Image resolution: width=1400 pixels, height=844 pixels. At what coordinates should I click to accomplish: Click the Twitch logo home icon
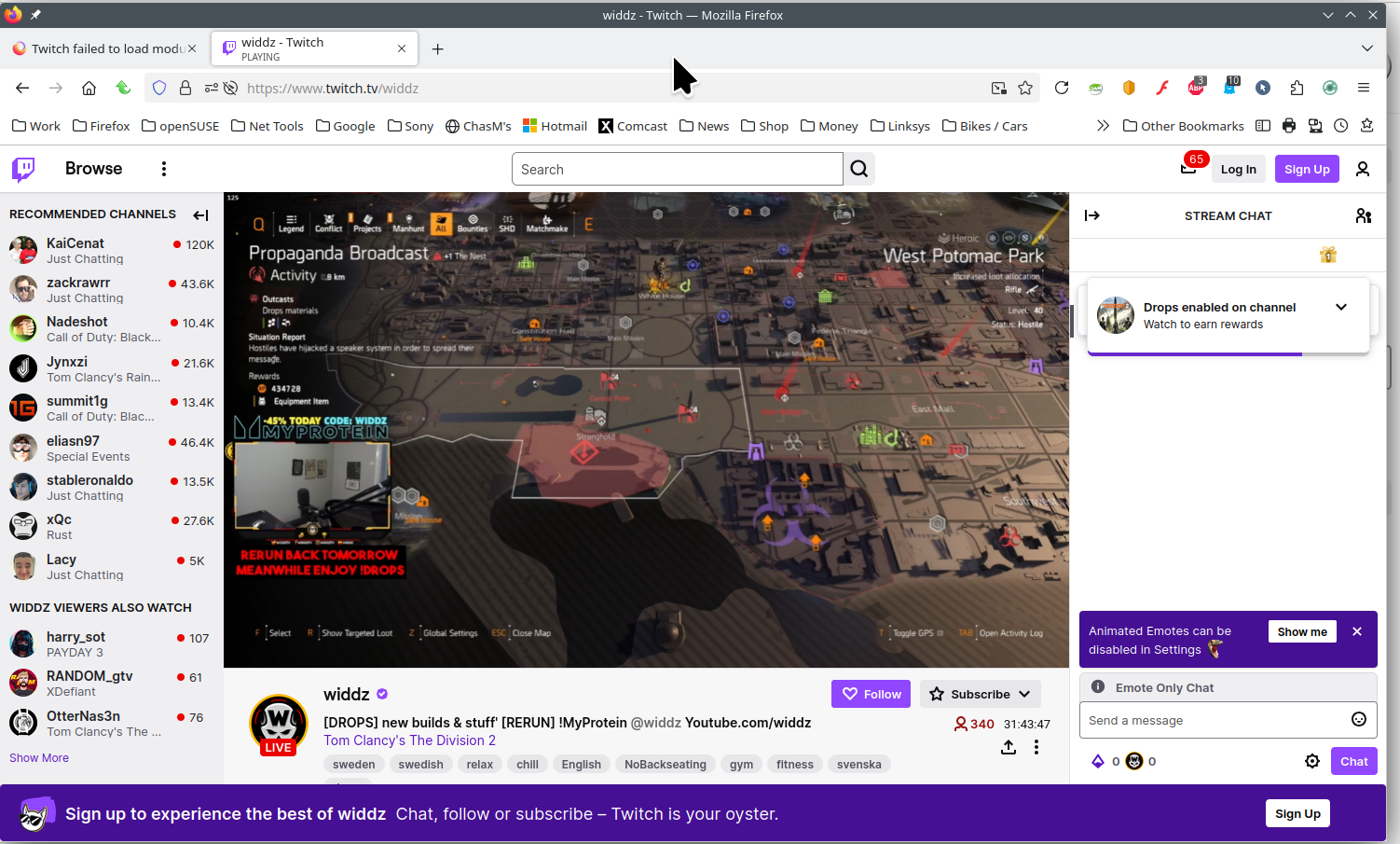pos(23,169)
